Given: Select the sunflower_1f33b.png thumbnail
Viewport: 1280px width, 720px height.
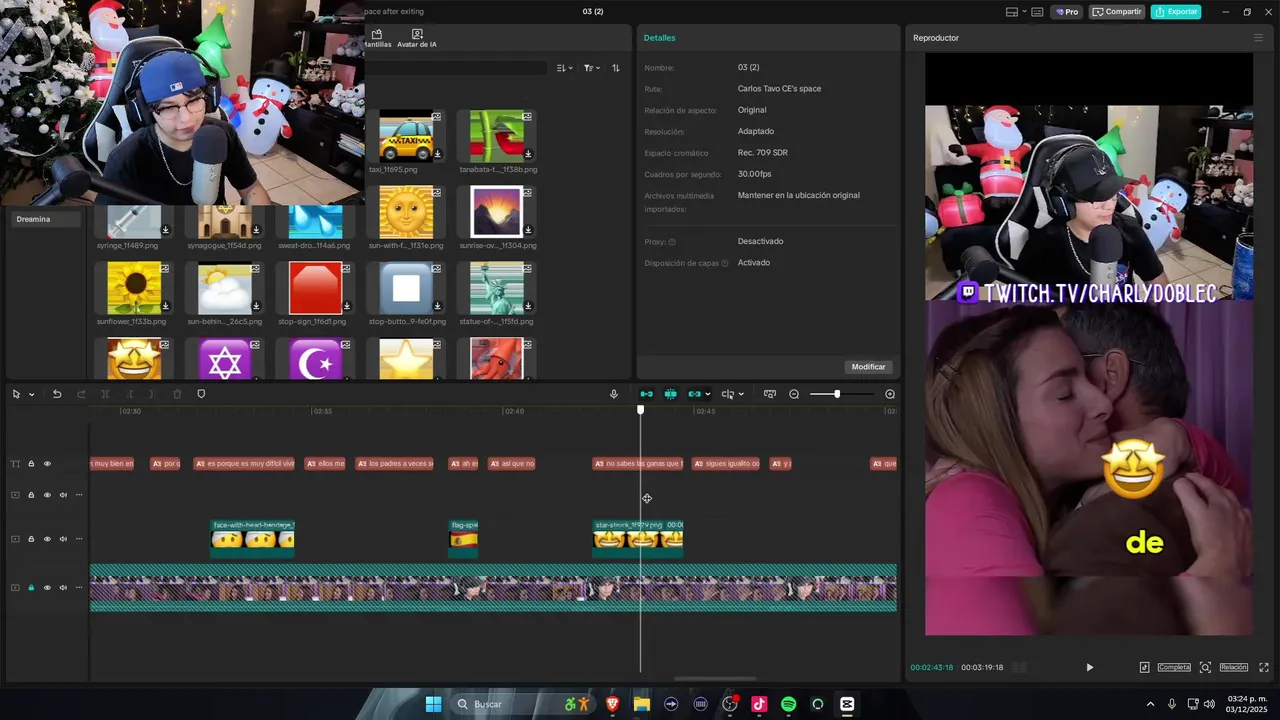Looking at the screenshot, I should pyautogui.click(x=134, y=288).
